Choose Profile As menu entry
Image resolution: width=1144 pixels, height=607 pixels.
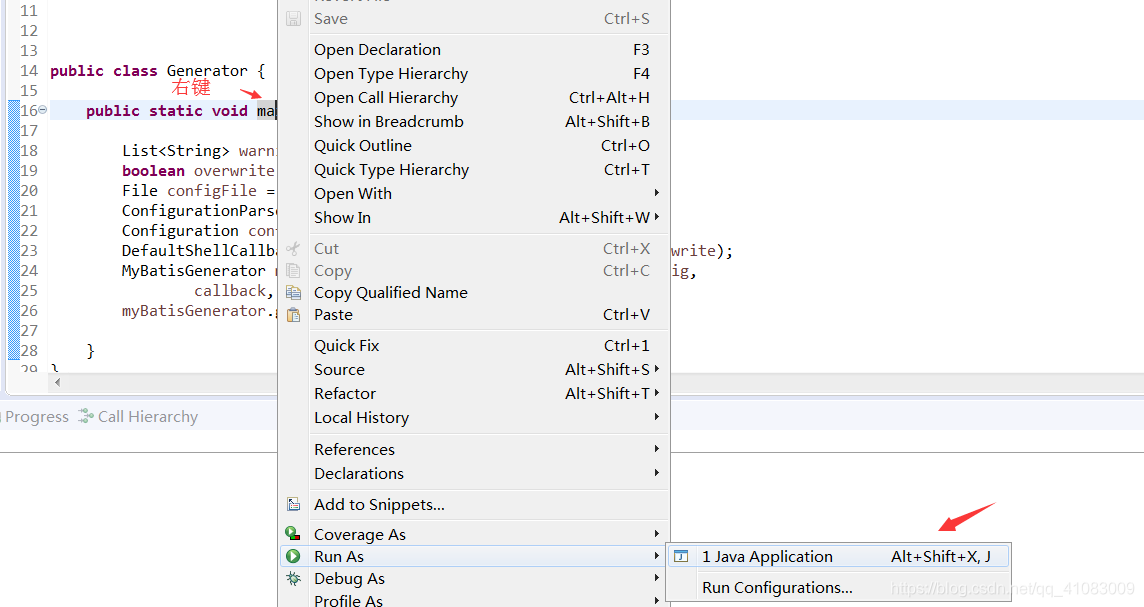(474, 600)
